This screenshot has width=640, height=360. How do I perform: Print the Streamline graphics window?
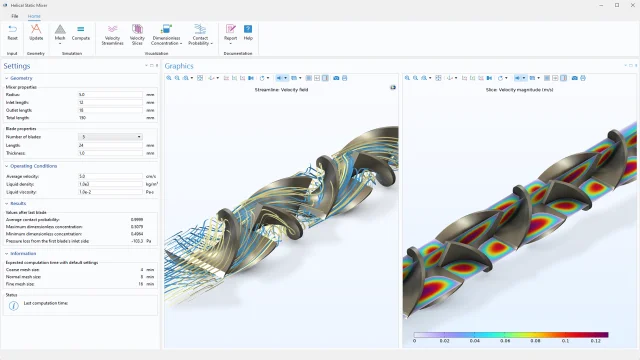[x=344, y=78]
